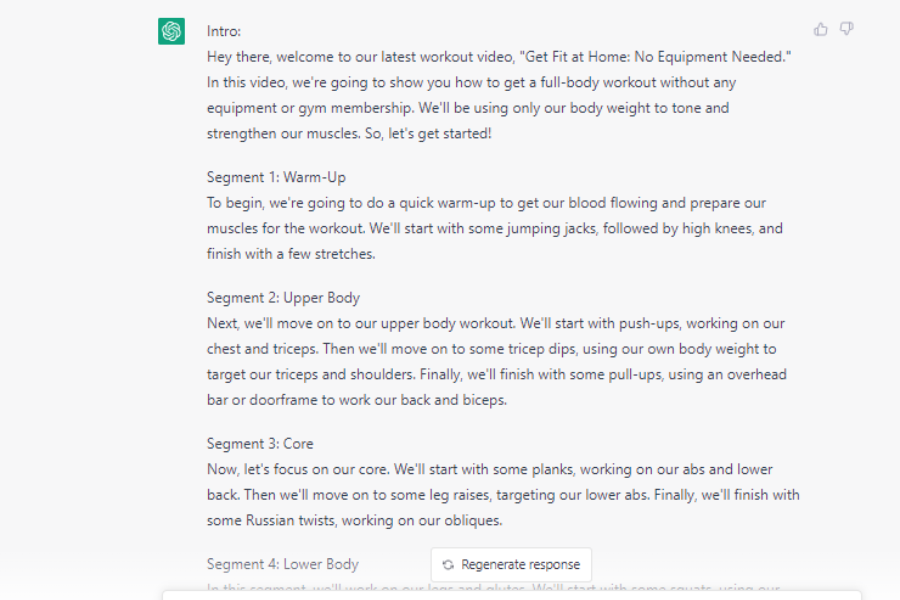Click the "let's get started!" sentence in the intro
Screen dimensions: 900x600
440,134
